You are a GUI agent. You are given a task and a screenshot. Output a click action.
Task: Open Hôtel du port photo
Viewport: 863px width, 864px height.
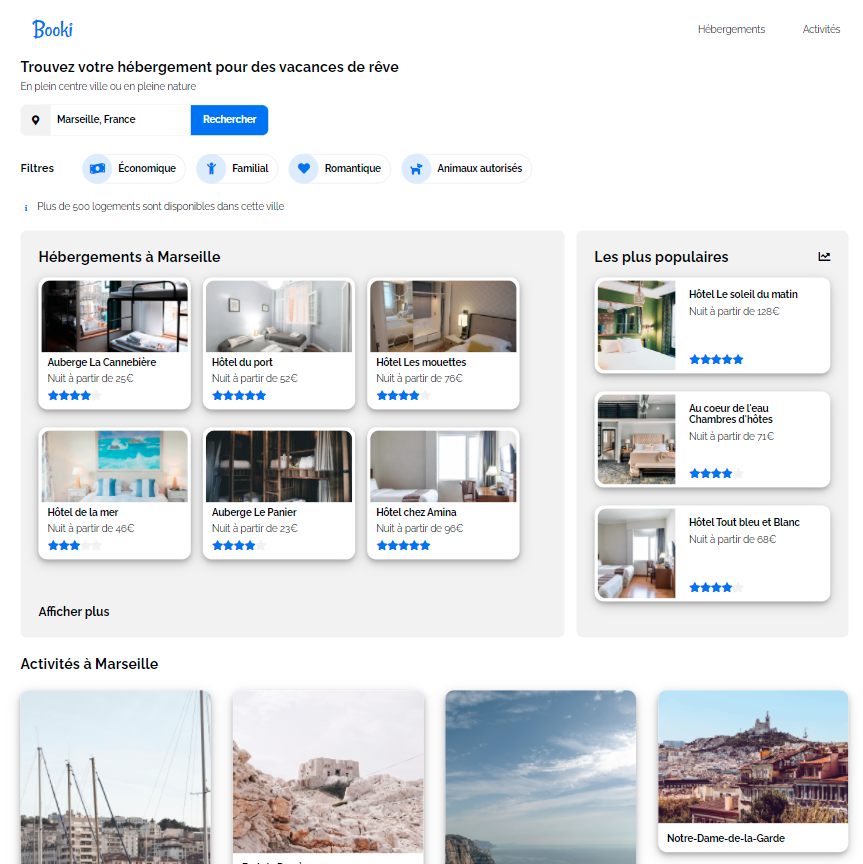point(279,316)
